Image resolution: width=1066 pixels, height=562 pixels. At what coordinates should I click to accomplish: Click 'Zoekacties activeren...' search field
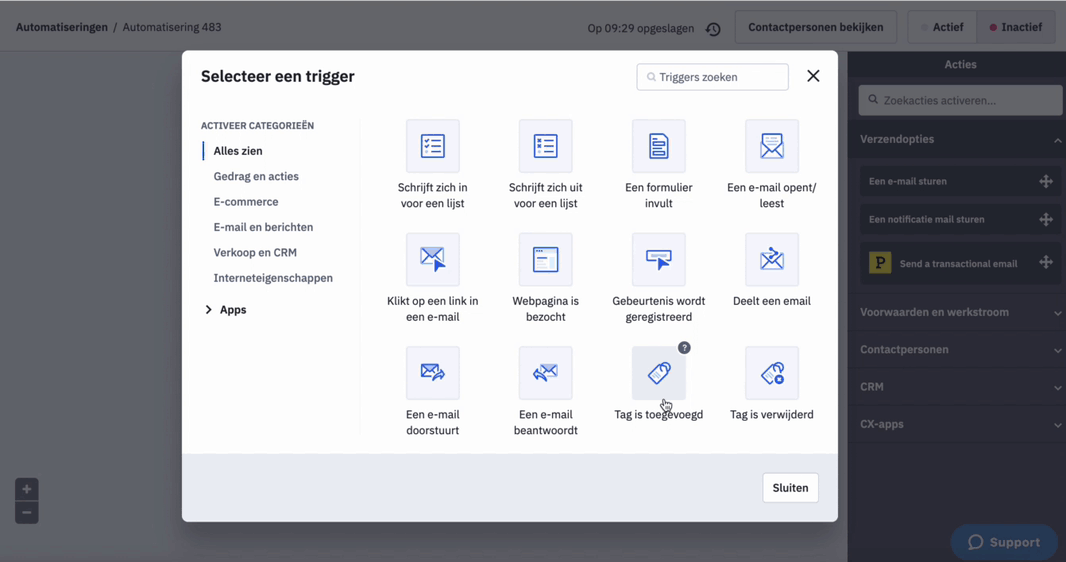point(961,101)
